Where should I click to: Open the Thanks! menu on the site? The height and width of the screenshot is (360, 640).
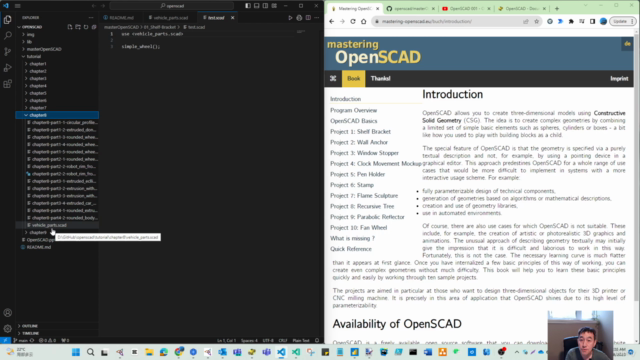[380, 78]
